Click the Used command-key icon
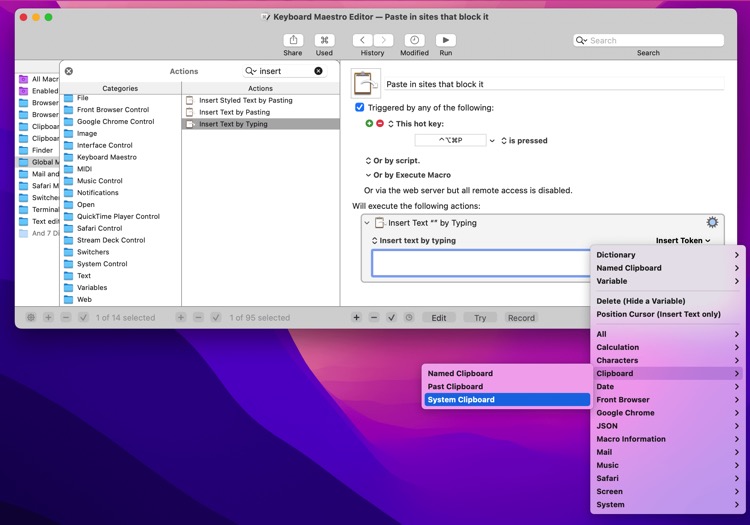This screenshot has width=750, height=525. coord(324,40)
